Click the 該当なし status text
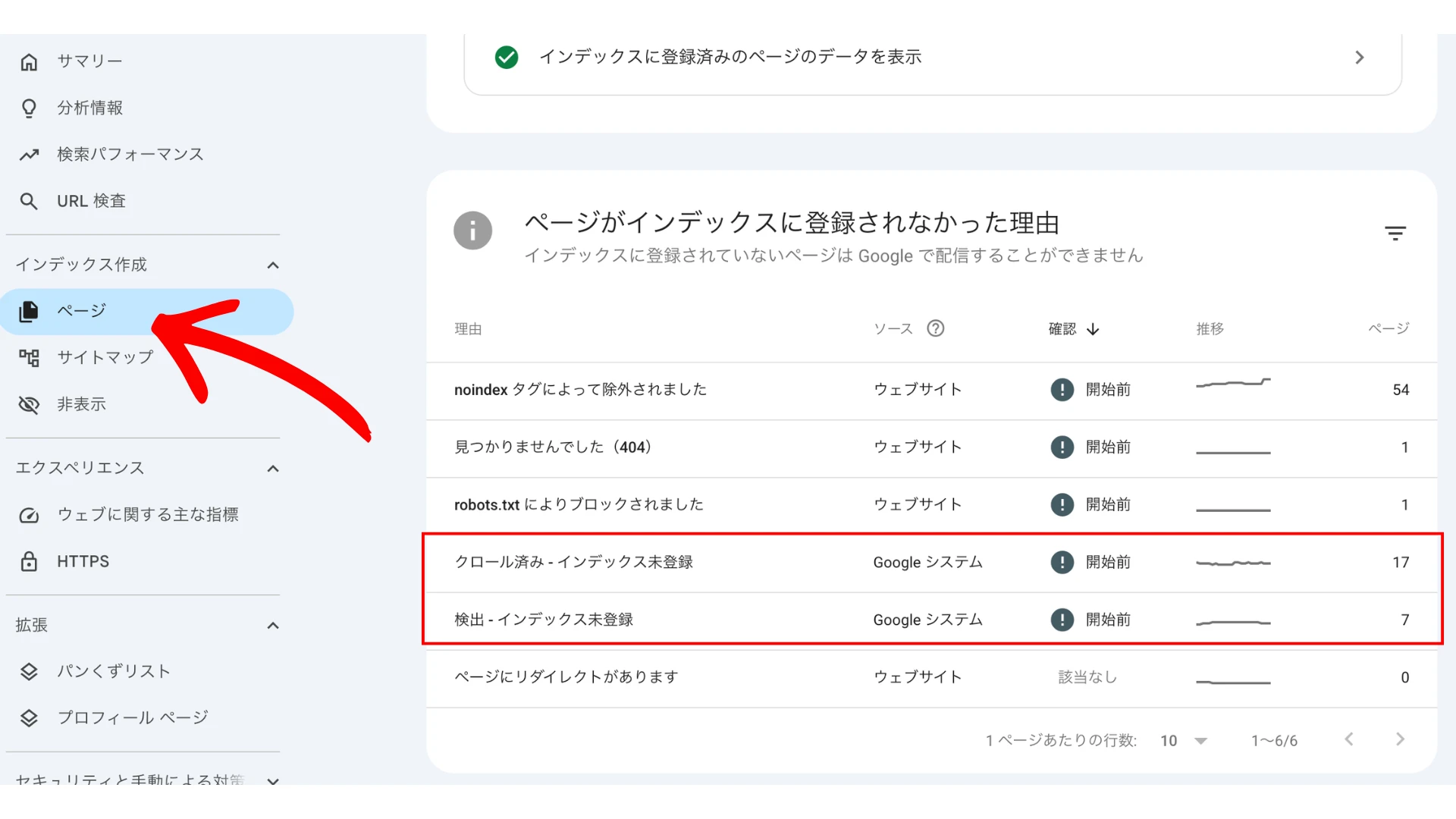The width and height of the screenshot is (1456, 819). (1087, 677)
